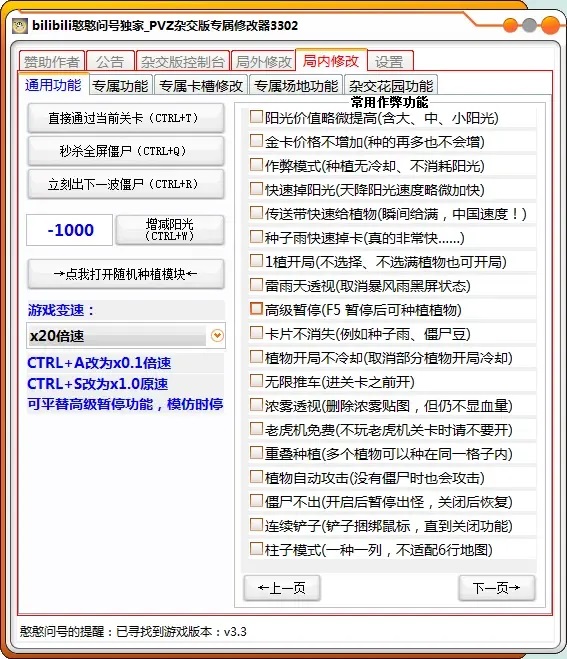Go to the next page with 下一页

click(497, 588)
